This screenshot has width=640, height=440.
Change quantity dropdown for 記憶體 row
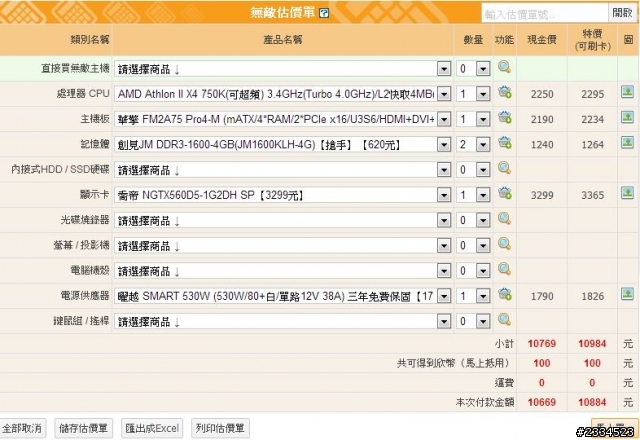pos(473,144)
